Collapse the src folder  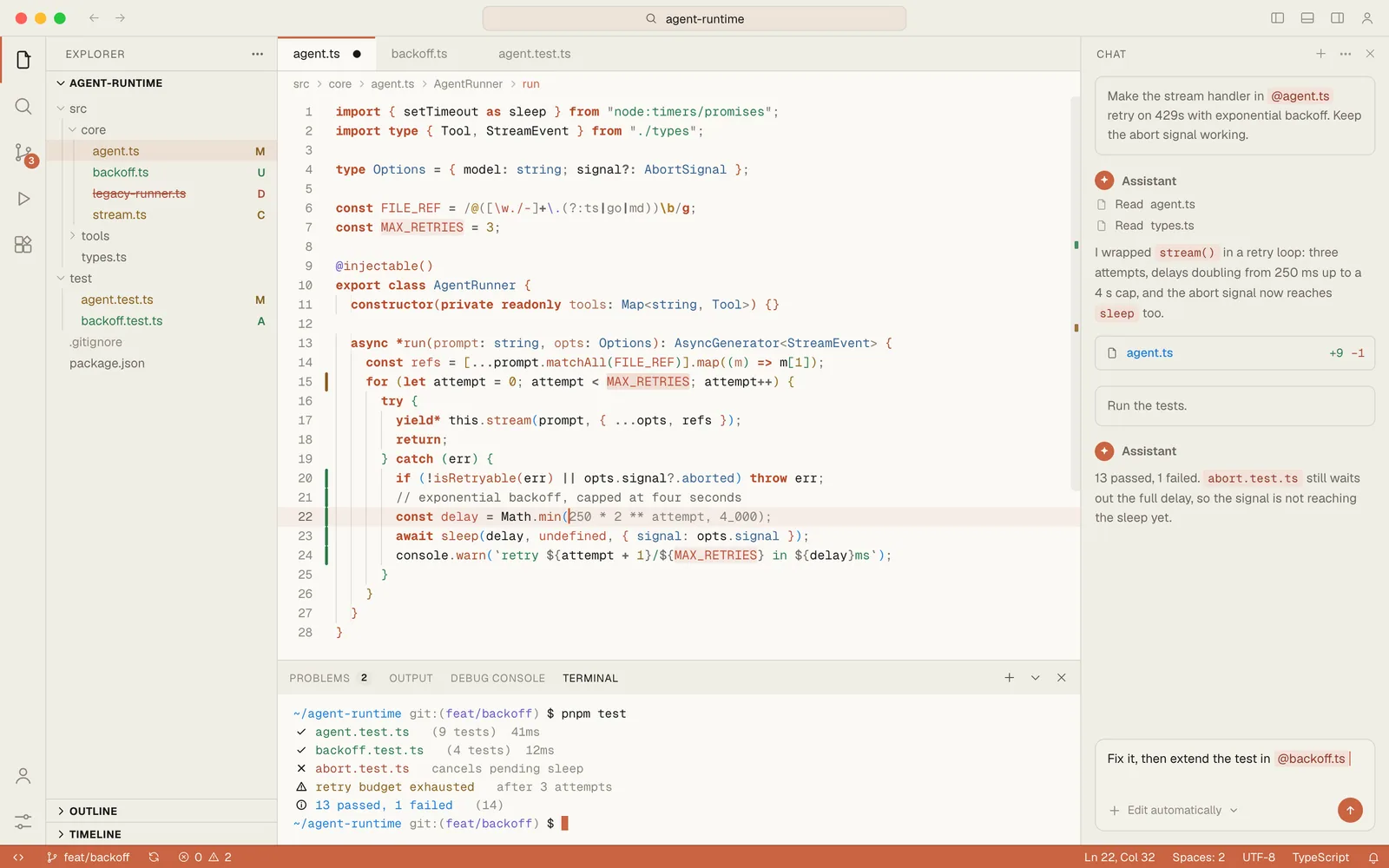pyautogui.click(x=161, y=108)
